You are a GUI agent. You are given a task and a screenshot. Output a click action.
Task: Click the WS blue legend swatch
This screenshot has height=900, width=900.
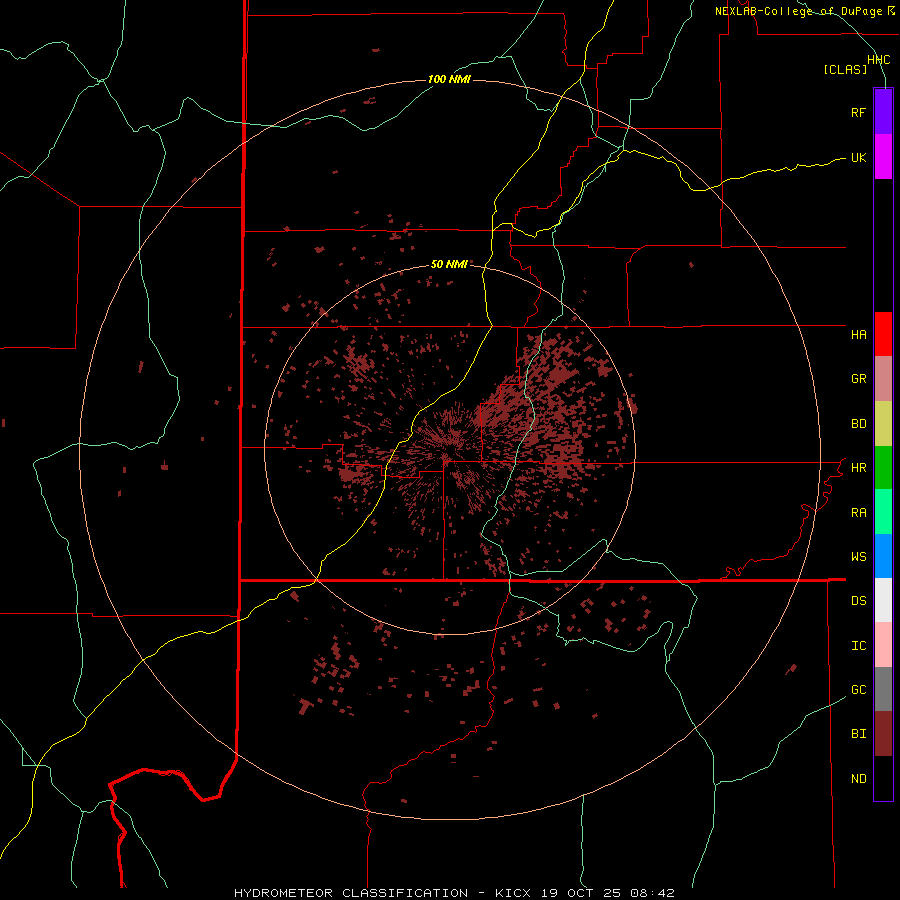click(883, 556)
